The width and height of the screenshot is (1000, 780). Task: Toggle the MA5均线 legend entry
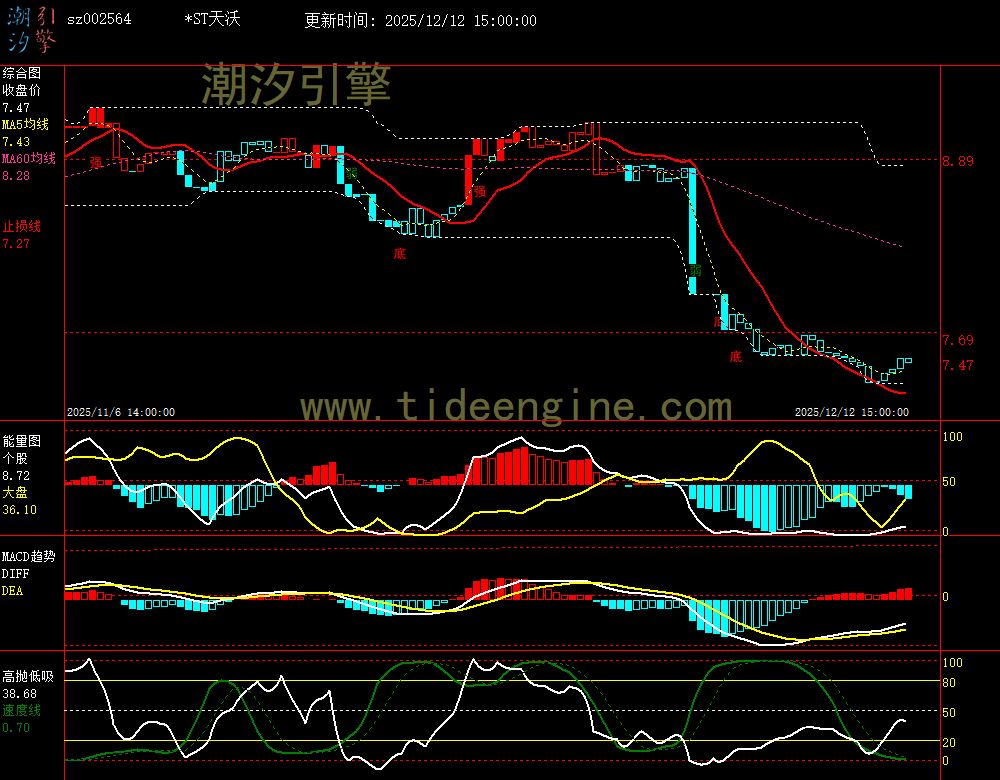point(28,125)
